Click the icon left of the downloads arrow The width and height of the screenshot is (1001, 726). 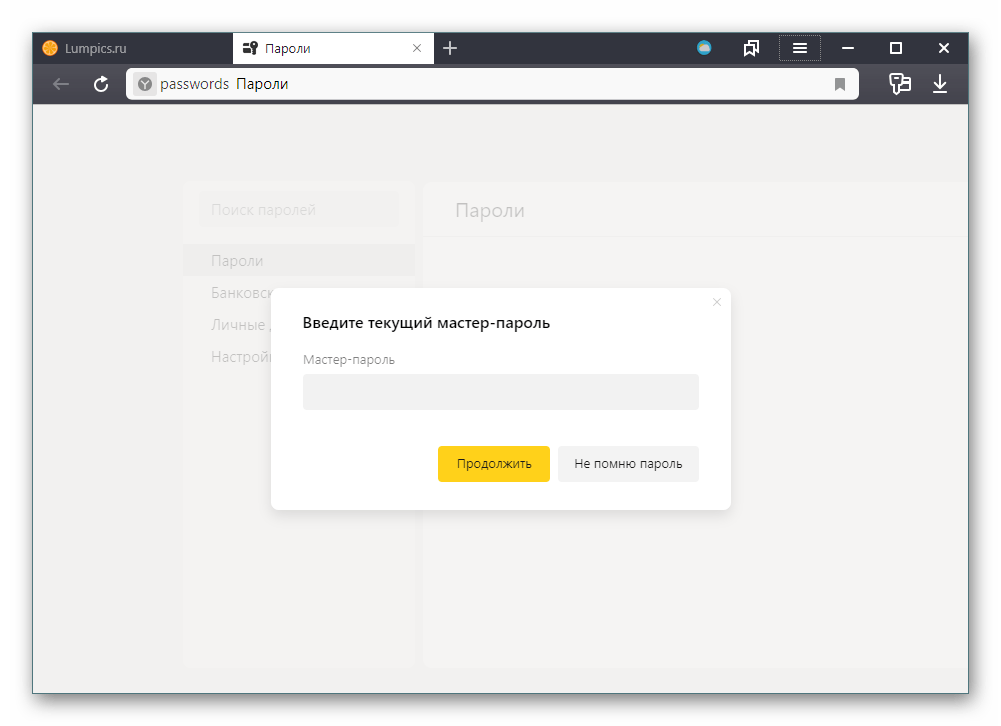tap(900, 85)
